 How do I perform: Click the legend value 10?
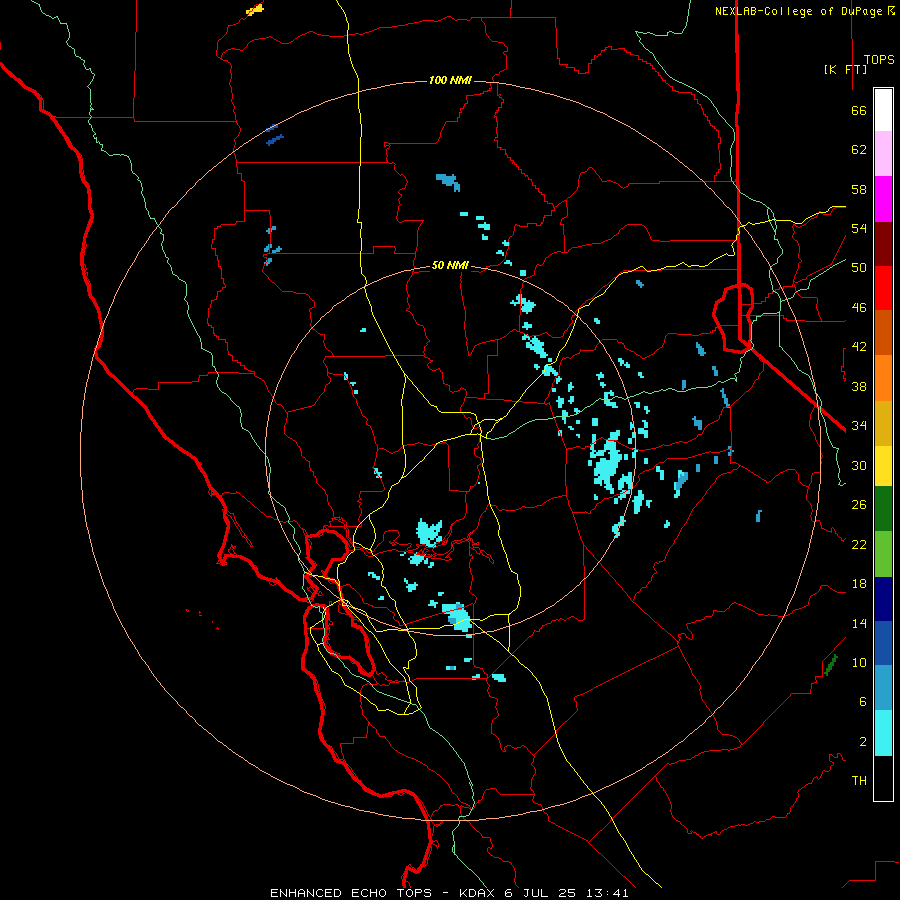(x=859, y=662)
